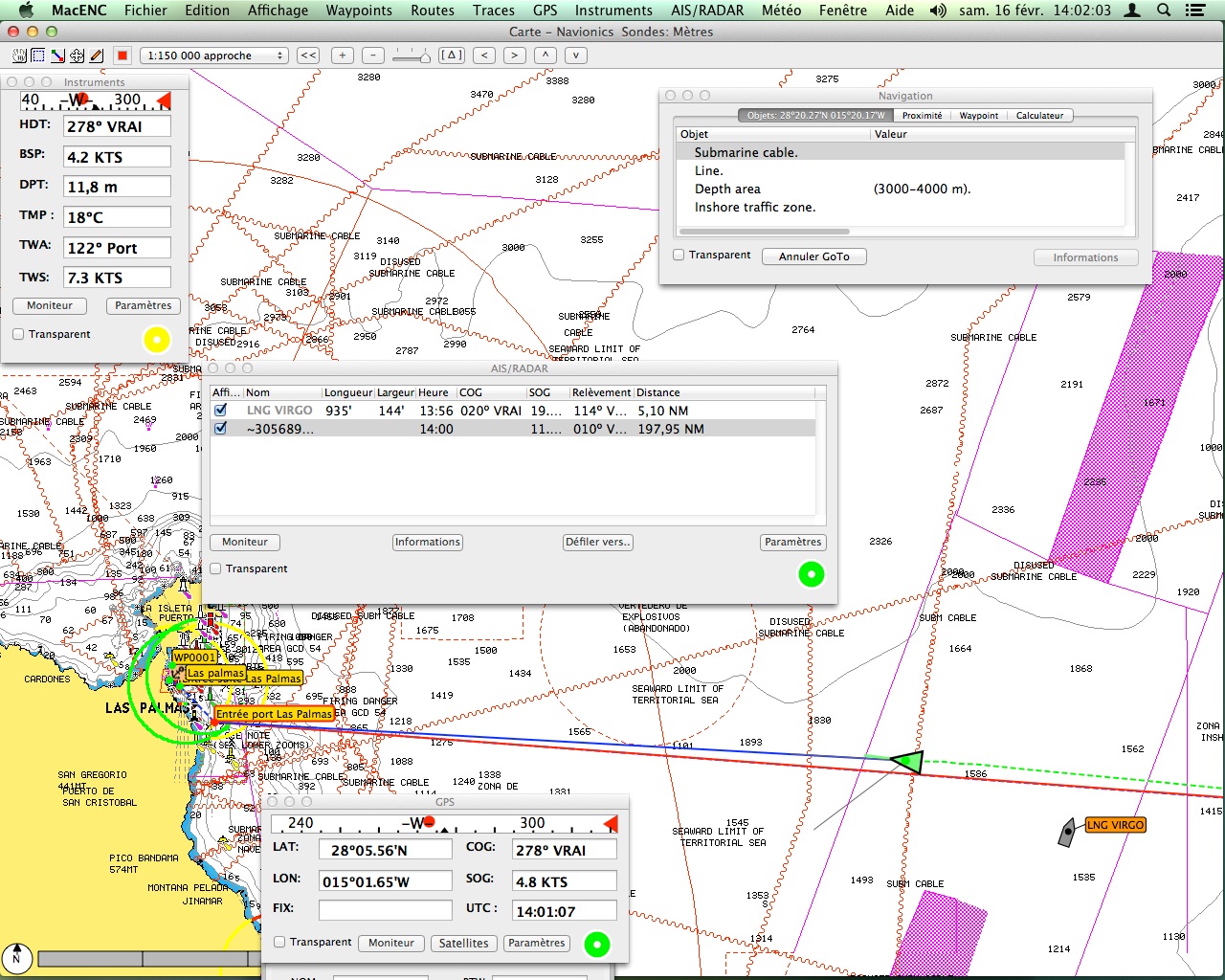
Task: Zoom in with the plus toolbar button
Action: (343, 56)
